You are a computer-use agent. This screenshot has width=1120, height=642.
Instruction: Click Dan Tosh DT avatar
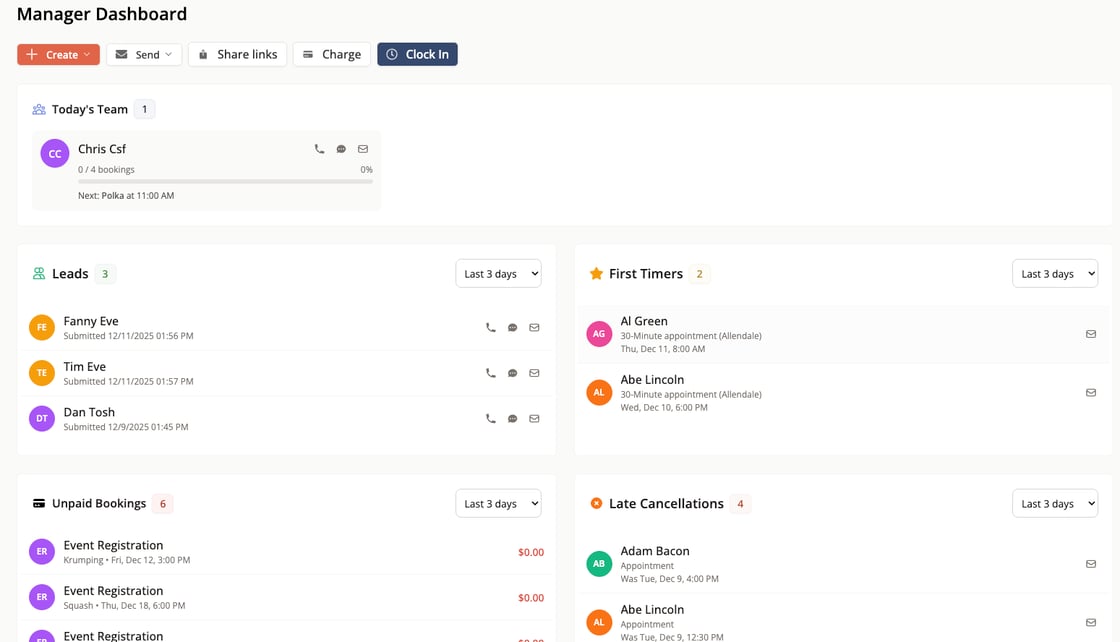pyautogui.click(x=41, y=418)
